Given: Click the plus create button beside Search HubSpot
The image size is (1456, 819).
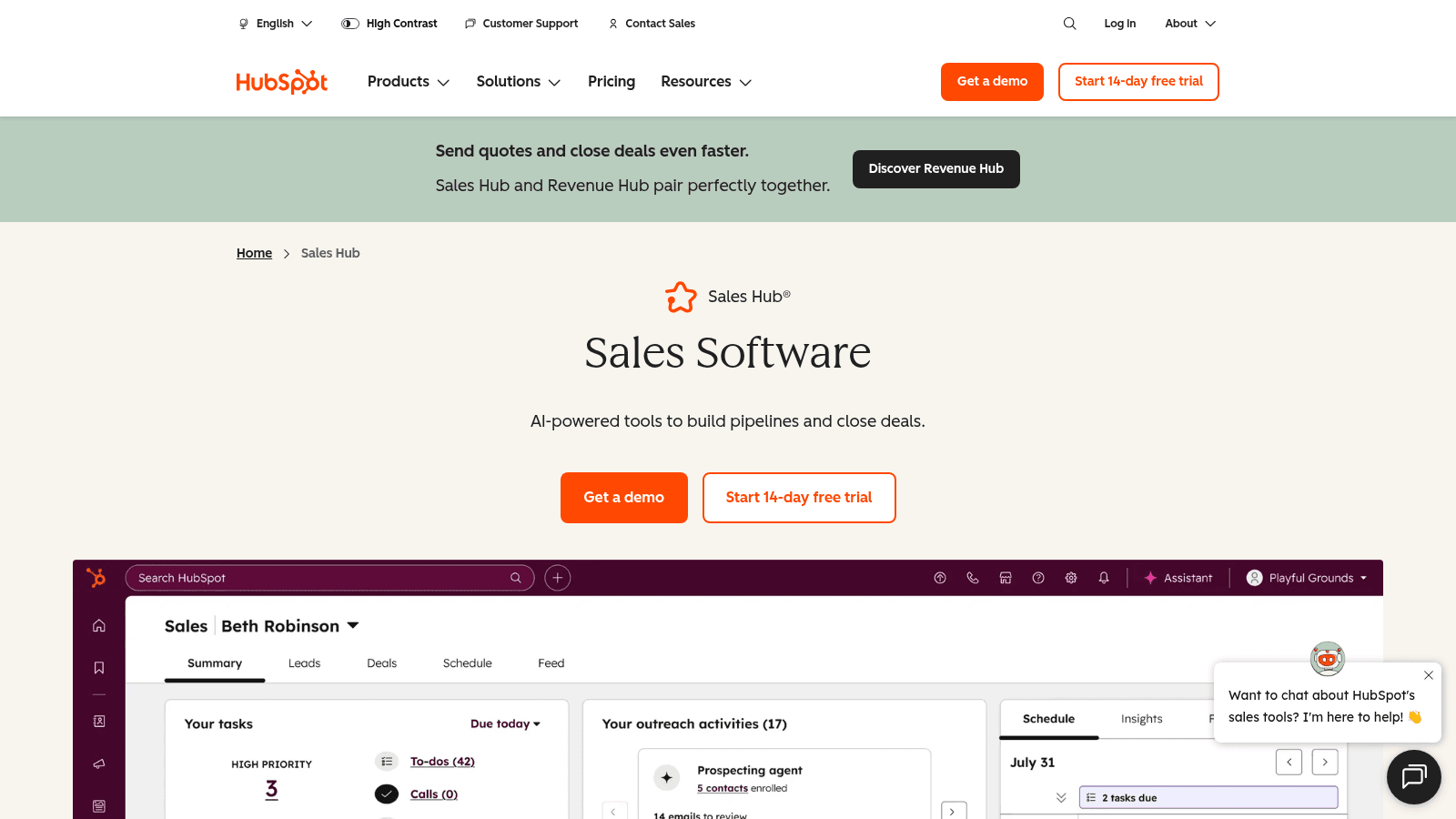Looking at the screenshot, I should click(x=558, y=578).
